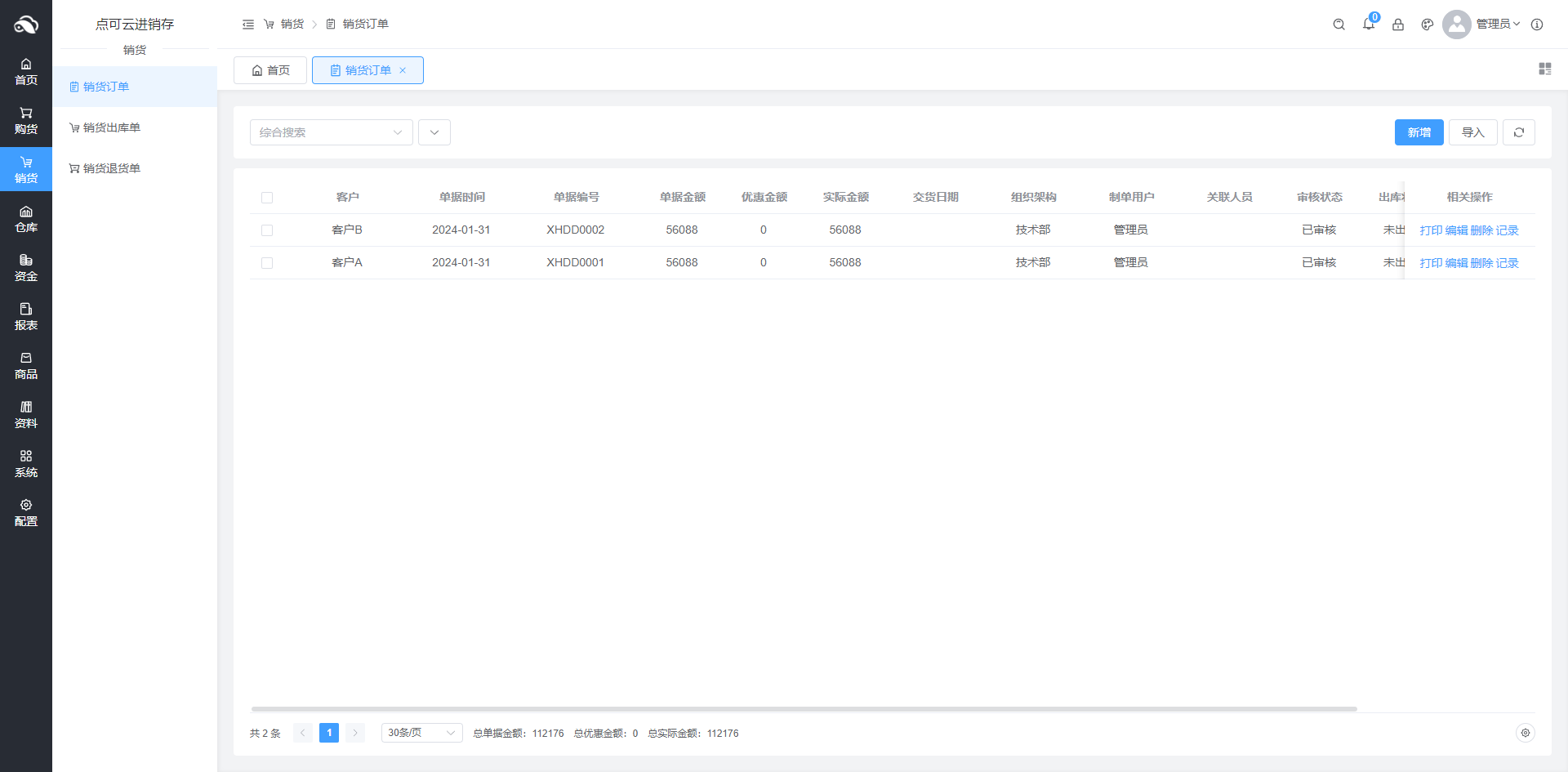Click 编辑 link for order XHDD0002

pyautogui.click(x=1456, y=230)
